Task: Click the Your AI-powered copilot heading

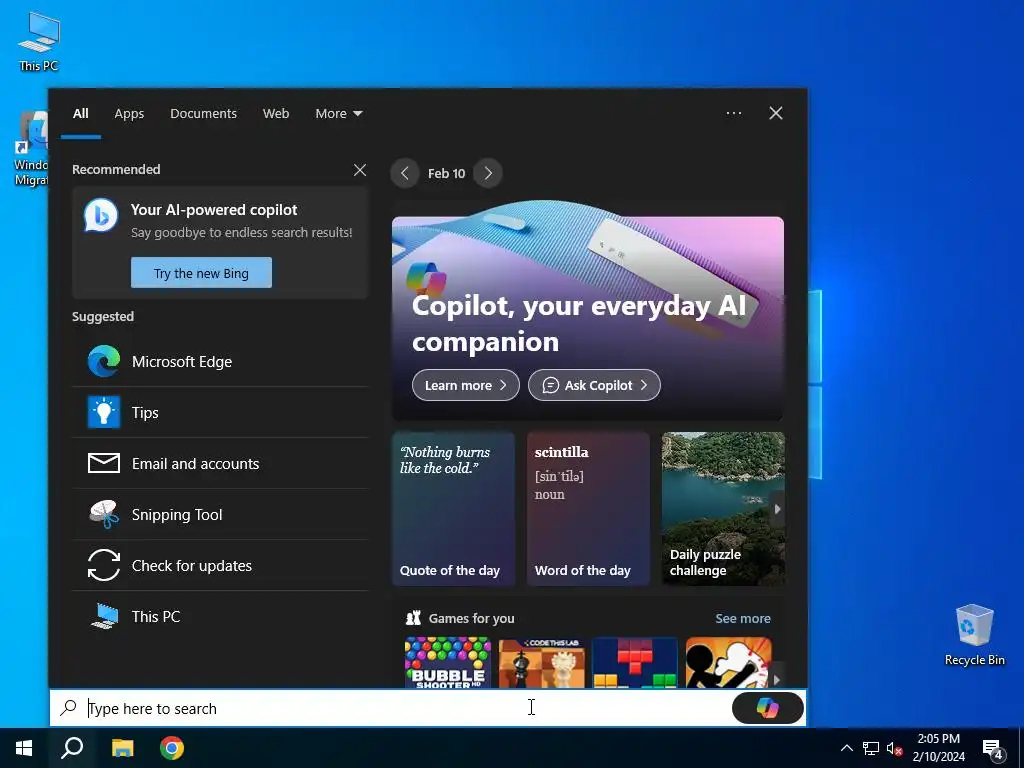Action: click(214, 210)
